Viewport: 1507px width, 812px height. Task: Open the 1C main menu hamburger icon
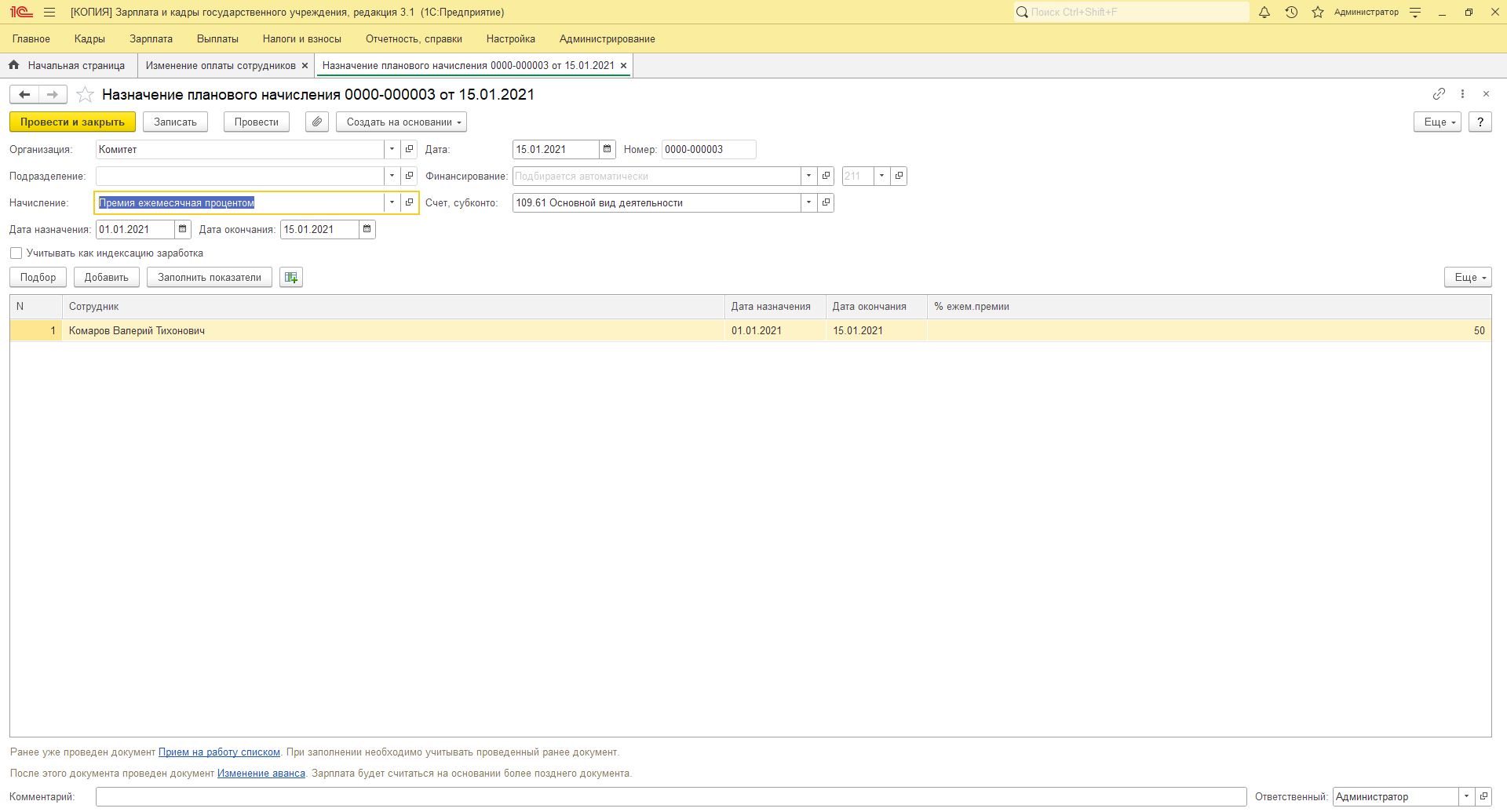(49, 13)
